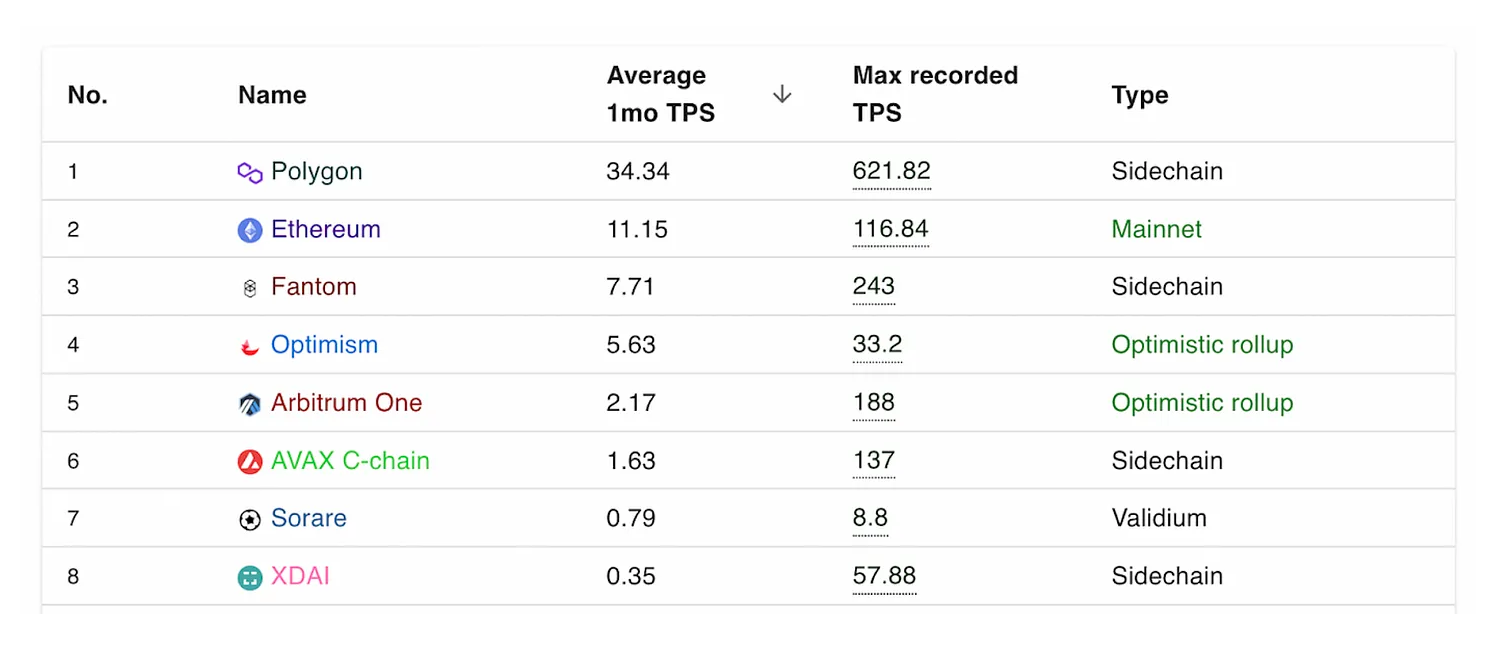This screenshot has width=1506, height=658.
Task: Click Polygon's 621.82 max TPS value
Action: point(892,172)
